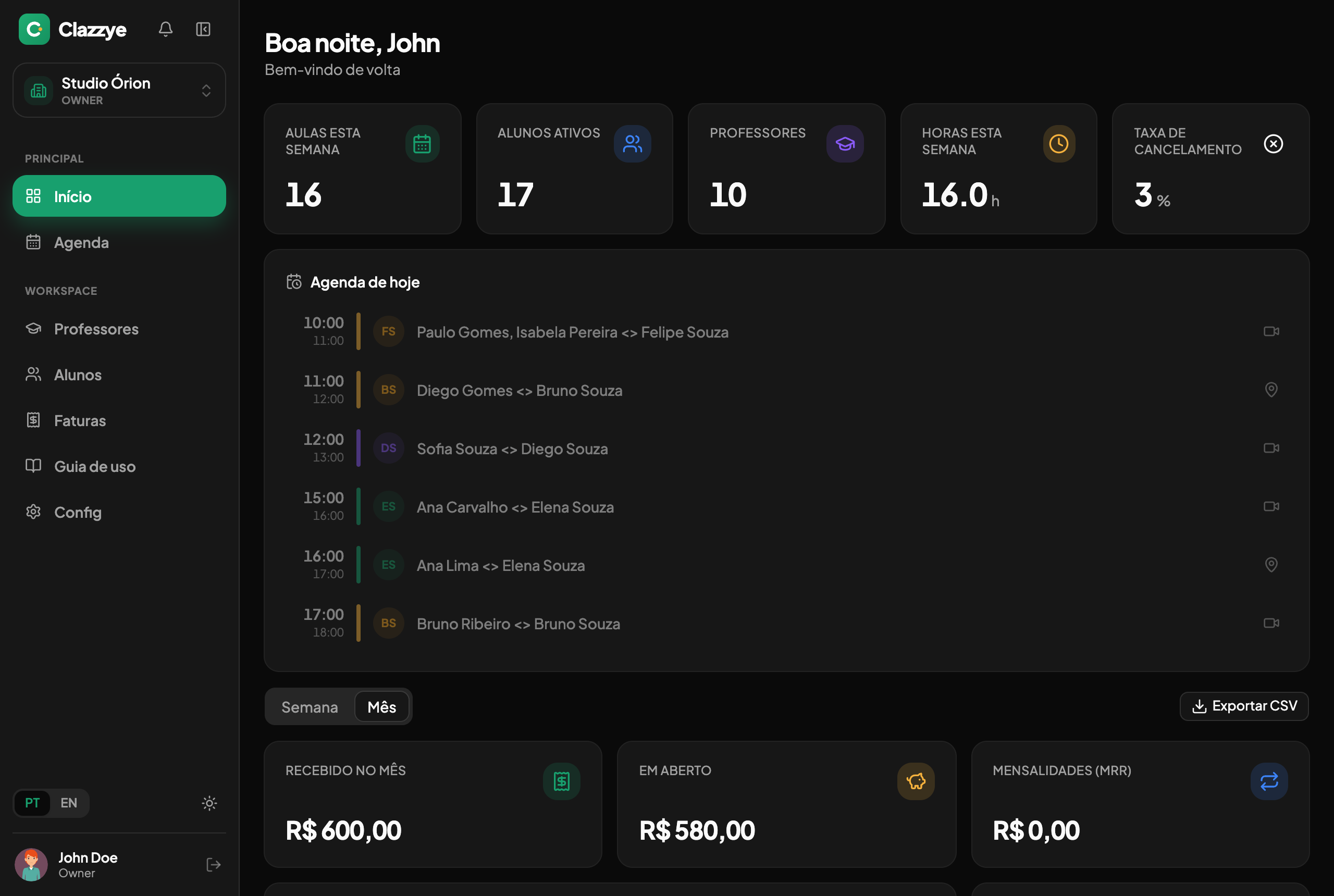Open Professores page in sidebar
This screenshot has height=896, width=1334.
(x=119, y=329)
